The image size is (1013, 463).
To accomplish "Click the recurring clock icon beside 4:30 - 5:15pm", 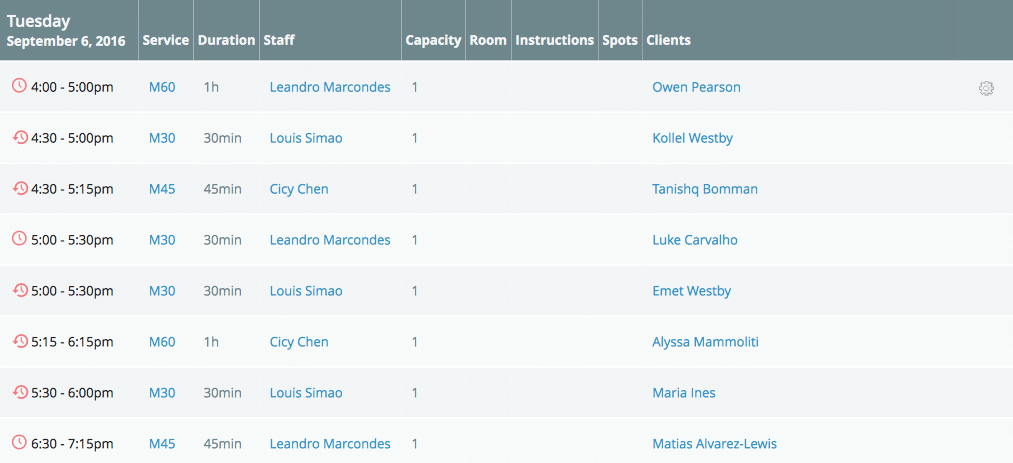I will coord(20,188).
